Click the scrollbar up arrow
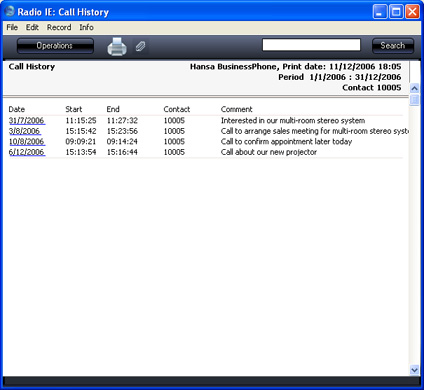 pos(414,88)
